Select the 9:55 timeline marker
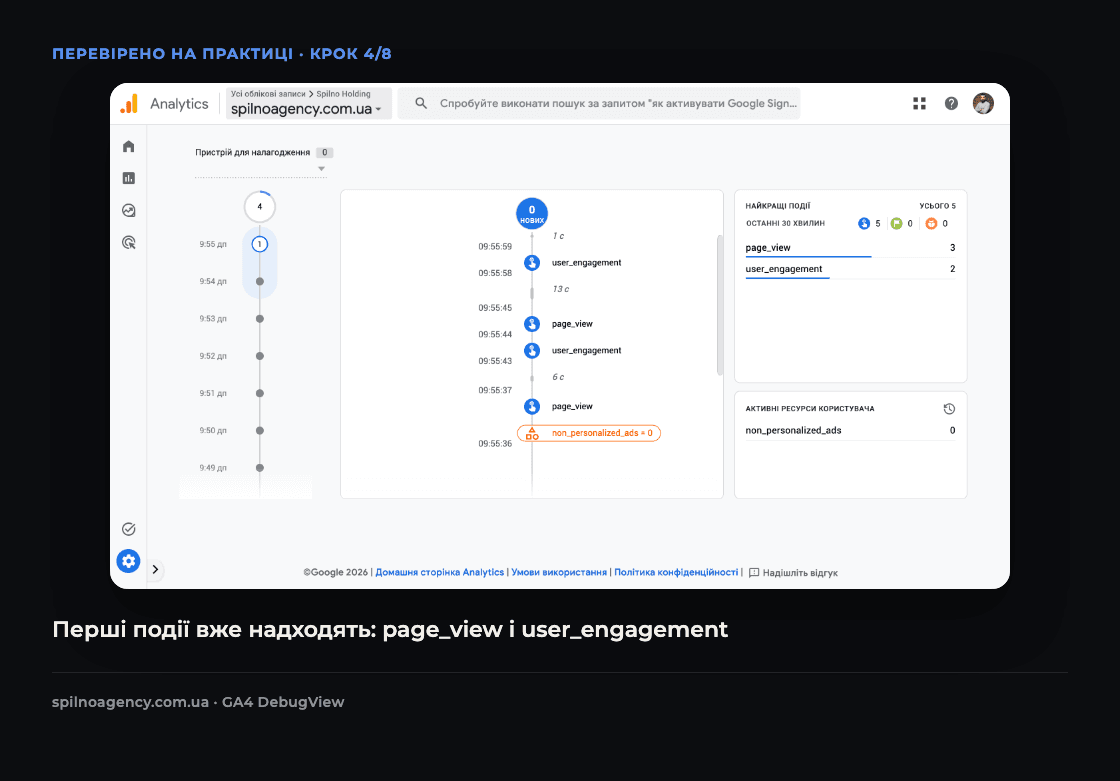 (x=260, y=244)
